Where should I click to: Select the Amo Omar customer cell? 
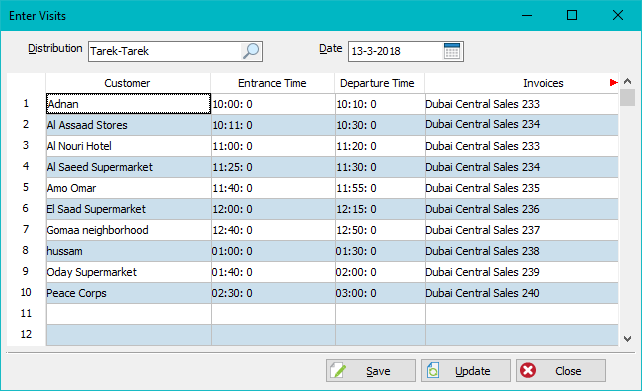click(x=128, y=188)
